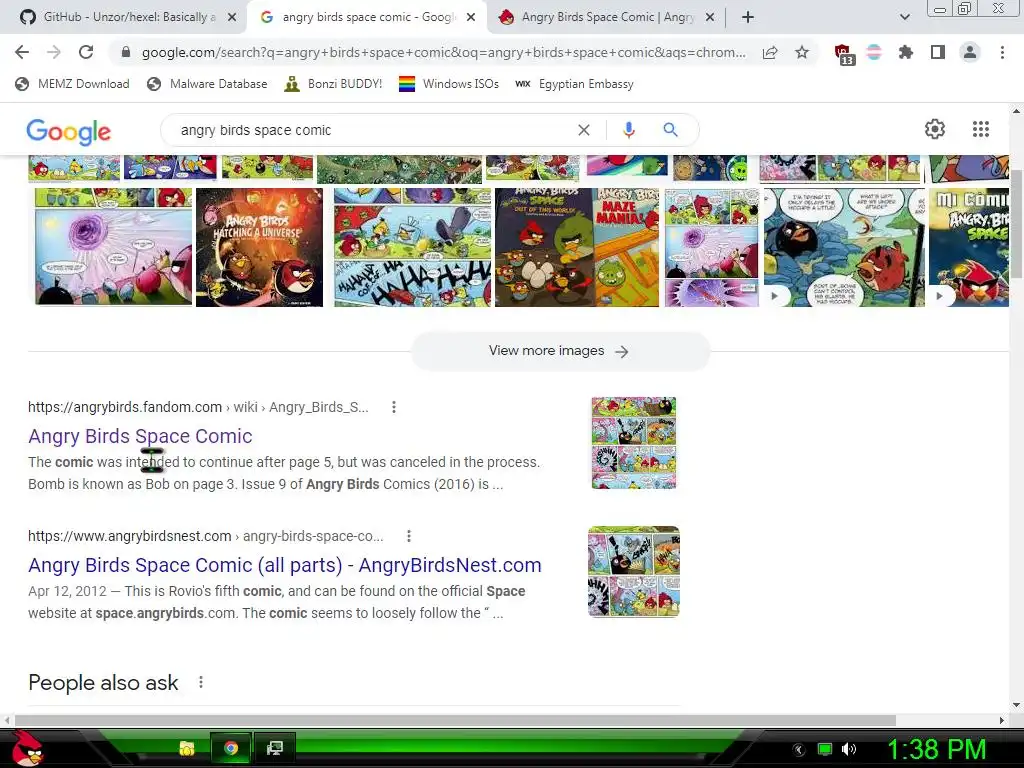Close the GitHub tab
The image size is (1024, 768).
tap(232, 18)
